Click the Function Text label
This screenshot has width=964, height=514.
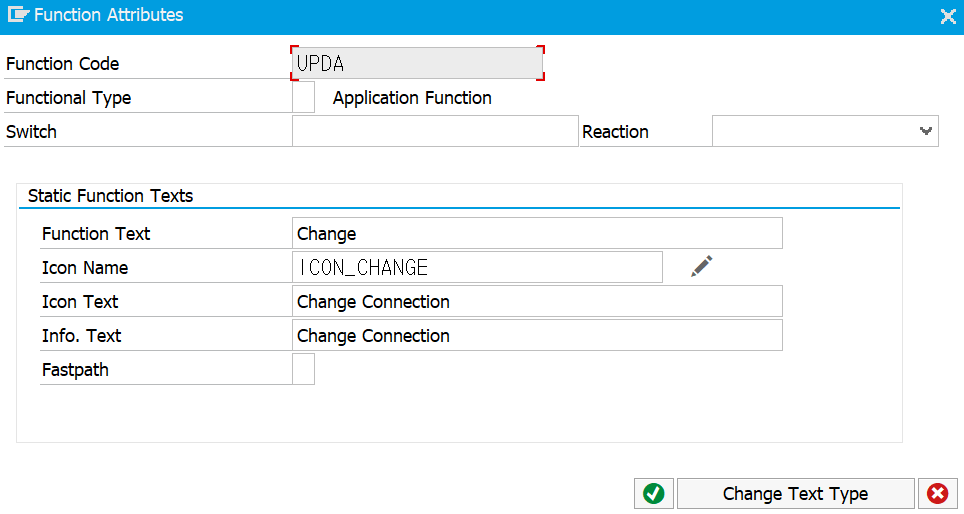96,234
